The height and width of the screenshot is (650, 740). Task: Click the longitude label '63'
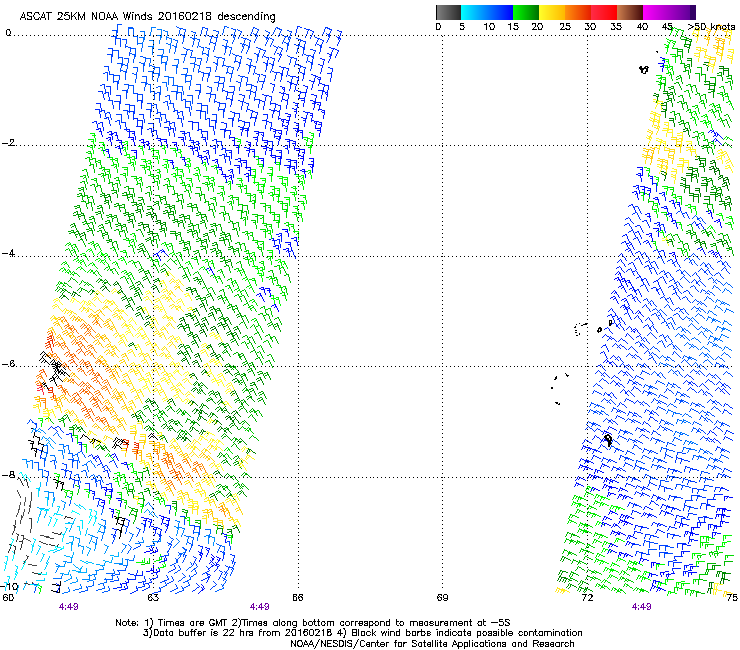(153, 598)
